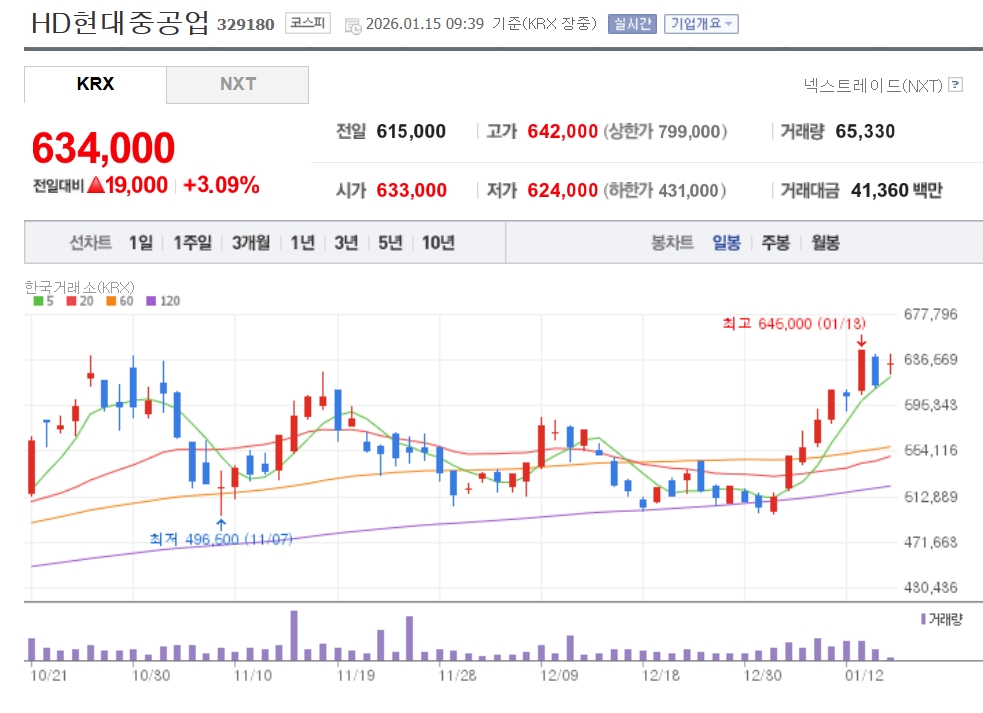Click the HD현대중공업 stock title

[120, 23]
